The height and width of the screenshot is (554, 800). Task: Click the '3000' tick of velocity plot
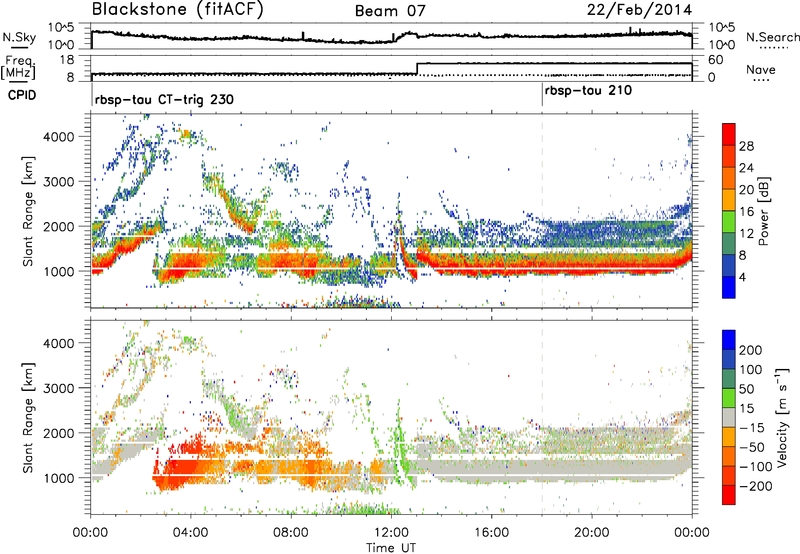(x=58, y=388)
